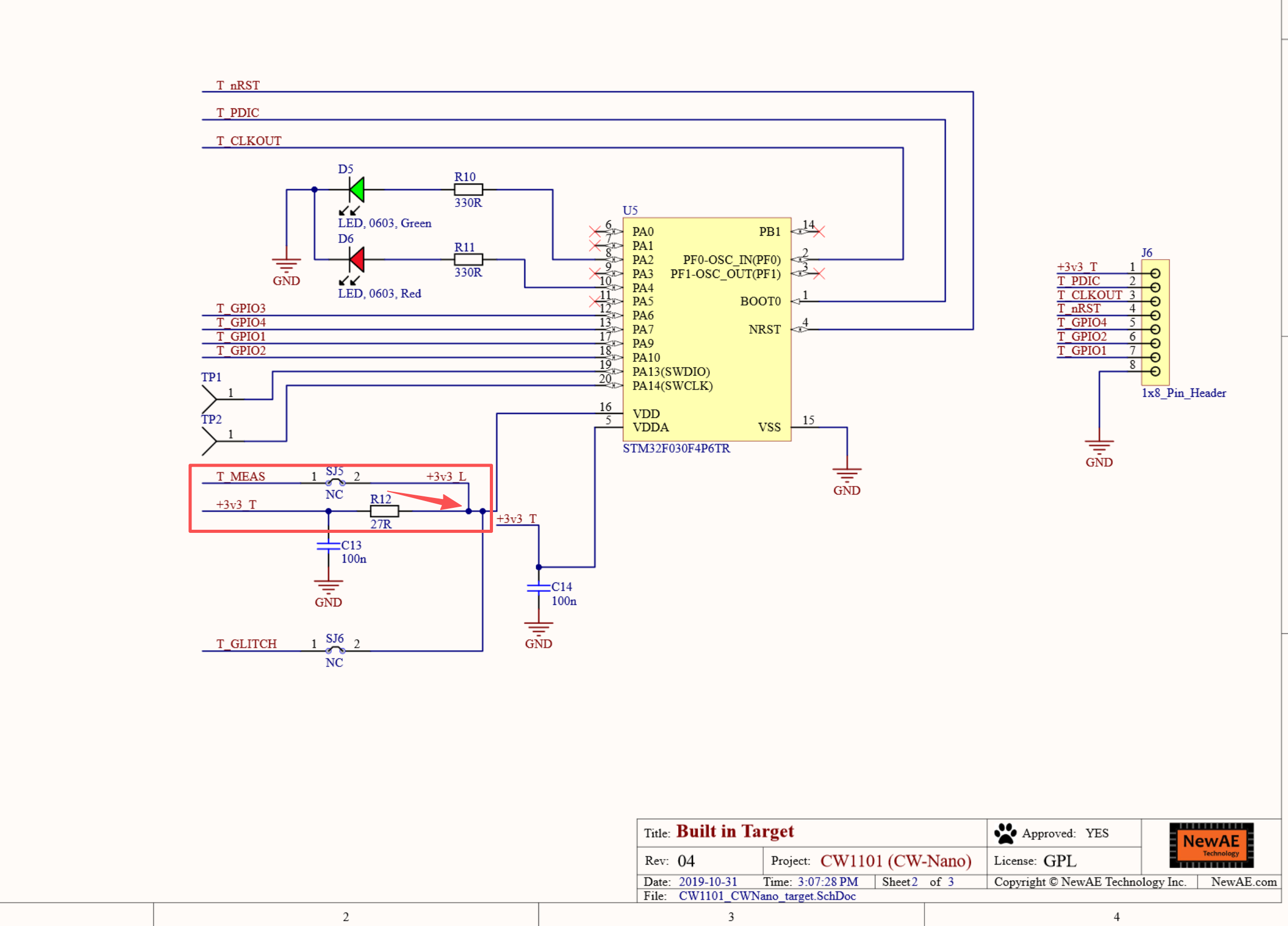Select capacitor C14 100n symbol
This screenshot has height=926, width=1288.
[x=538, y=588]
